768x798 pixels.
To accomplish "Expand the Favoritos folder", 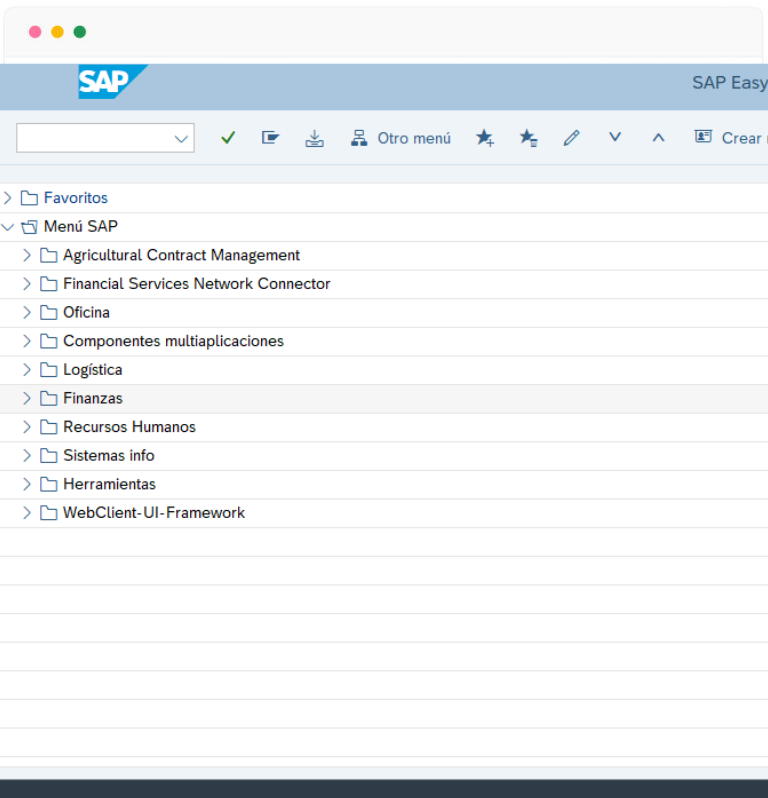I will click(x=8, y=198).
